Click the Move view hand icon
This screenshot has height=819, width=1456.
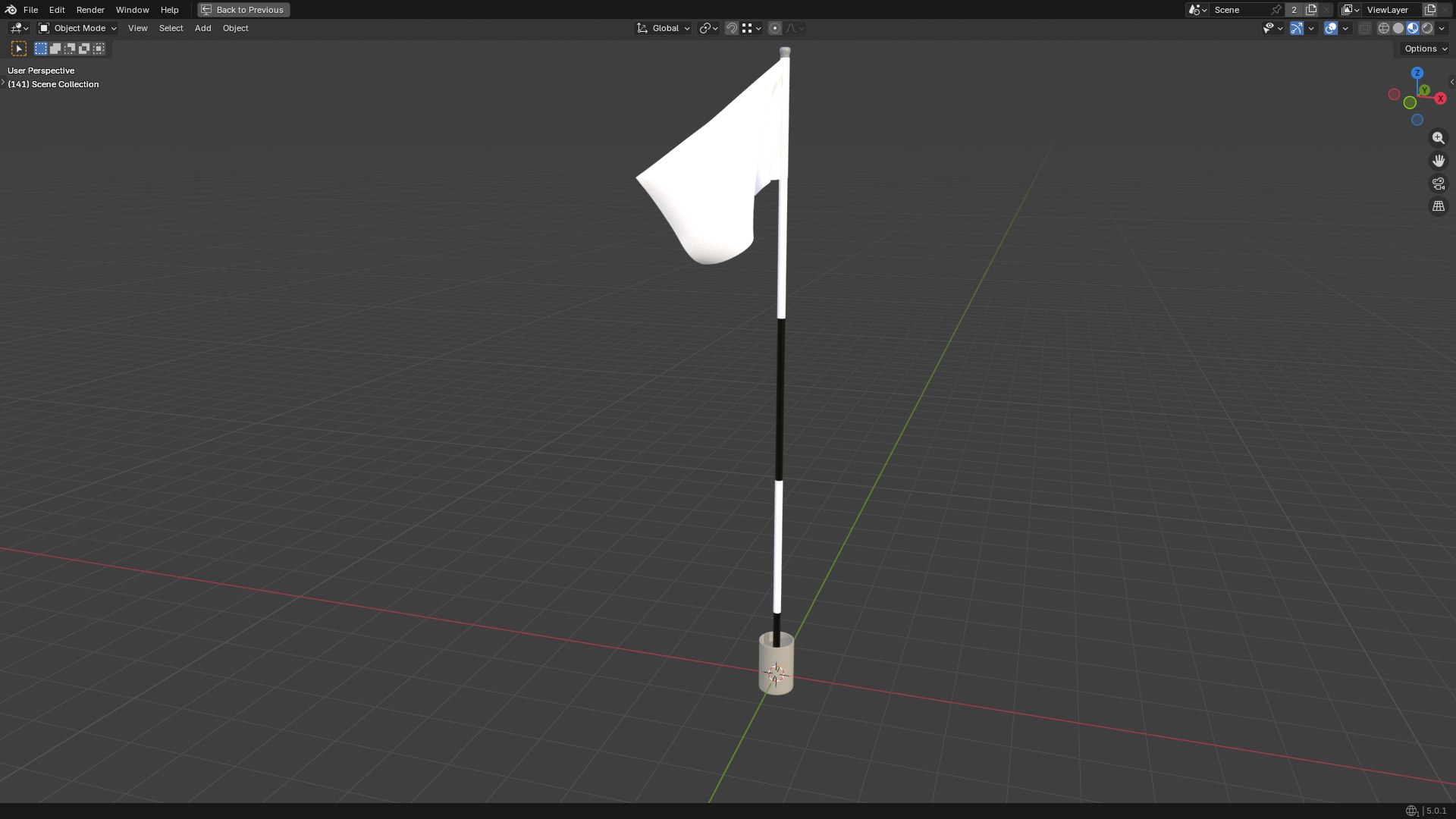tap(1438, 161)
